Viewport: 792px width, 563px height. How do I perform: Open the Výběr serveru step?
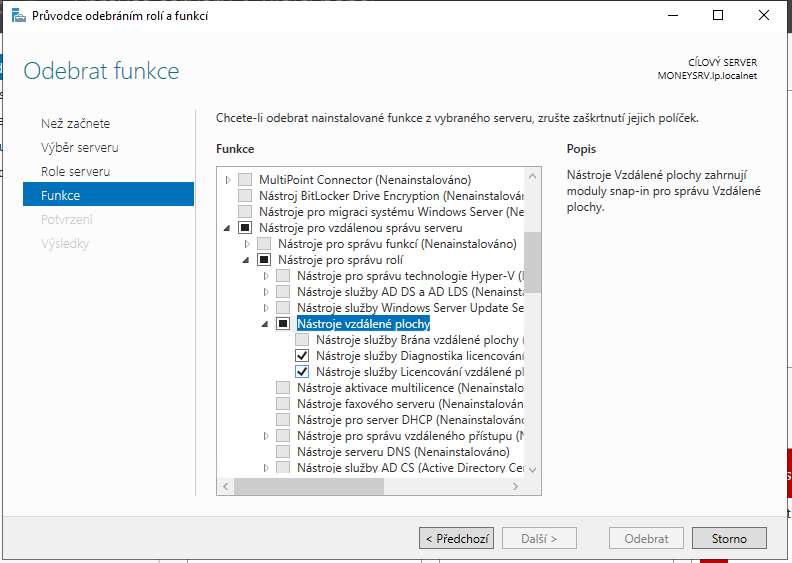pyautogui.click(x=79, y=147)
